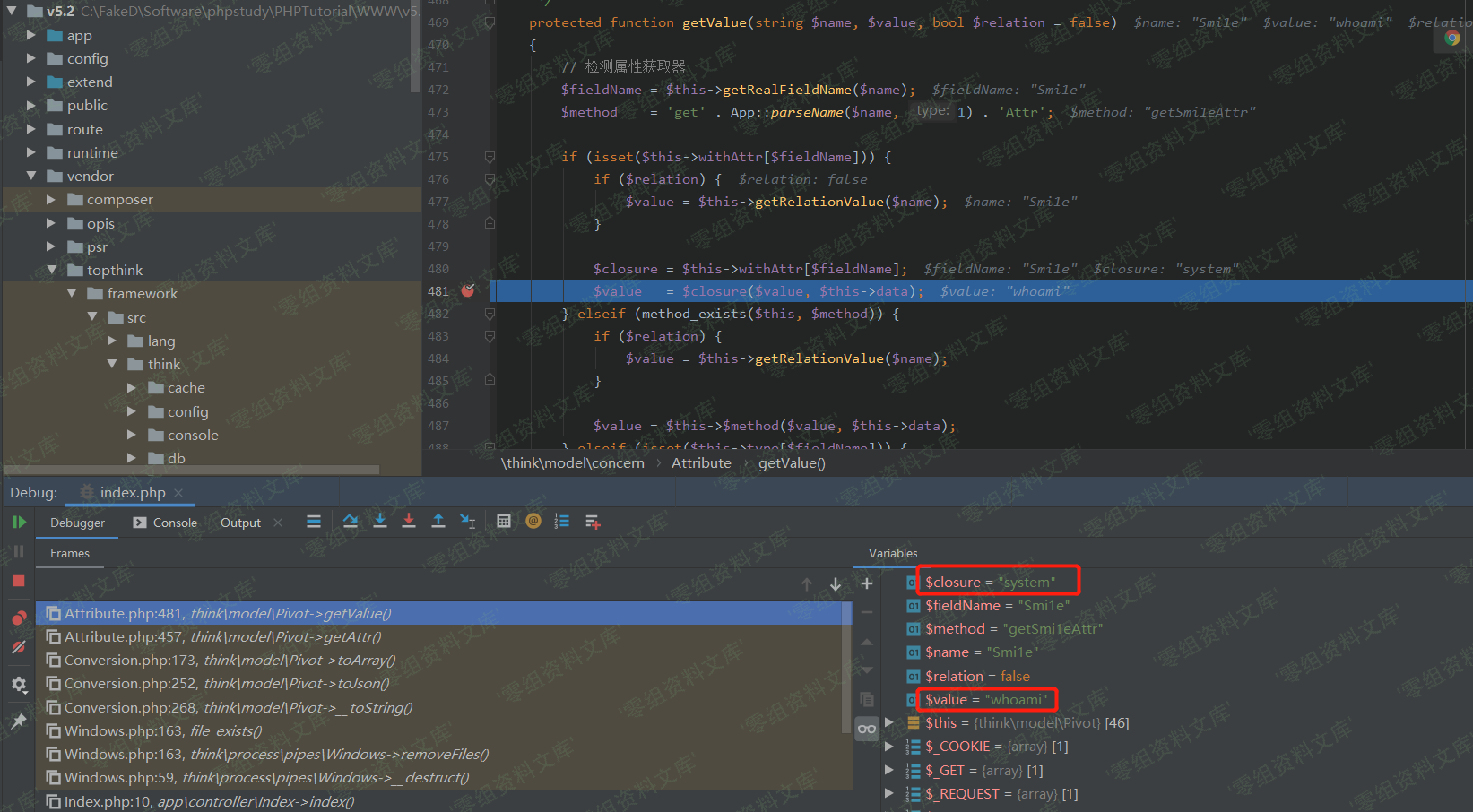
Task: Toggle the breakpoint on line 481
Action: pyautogui.click(x=468, y=291)
